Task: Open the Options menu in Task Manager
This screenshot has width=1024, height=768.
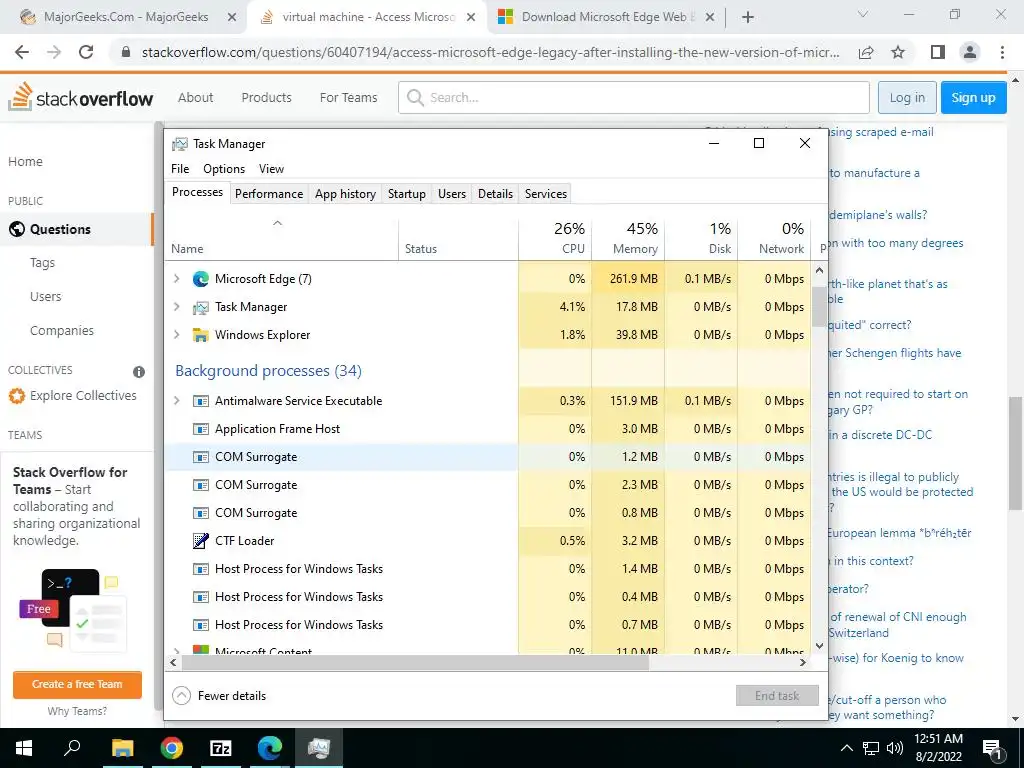Action: (x=224, y=169)
